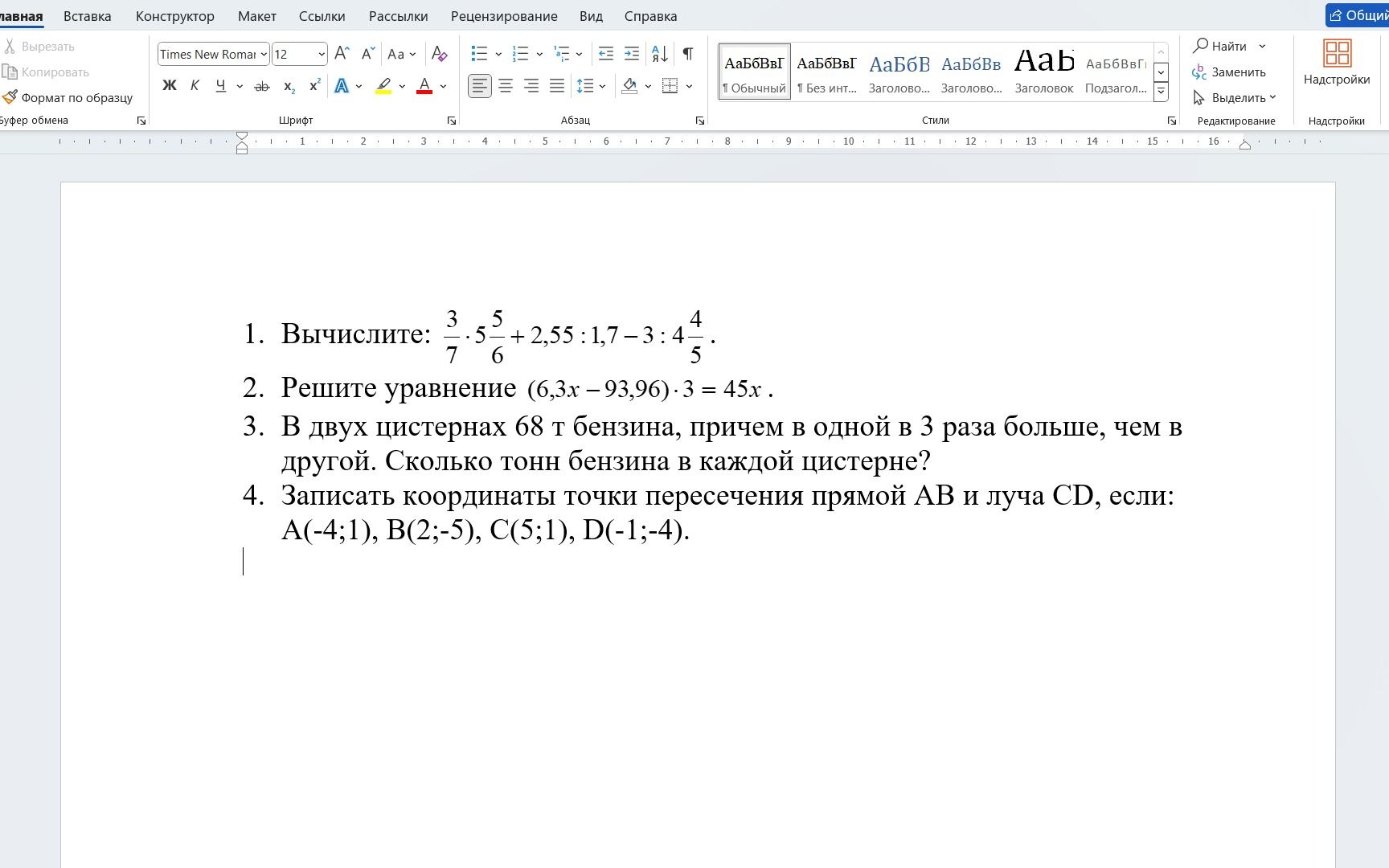Viewport: 1389px width, 868px height.
Task: Open the Clipboard group dialog launcher
Action: coord(141,121)
